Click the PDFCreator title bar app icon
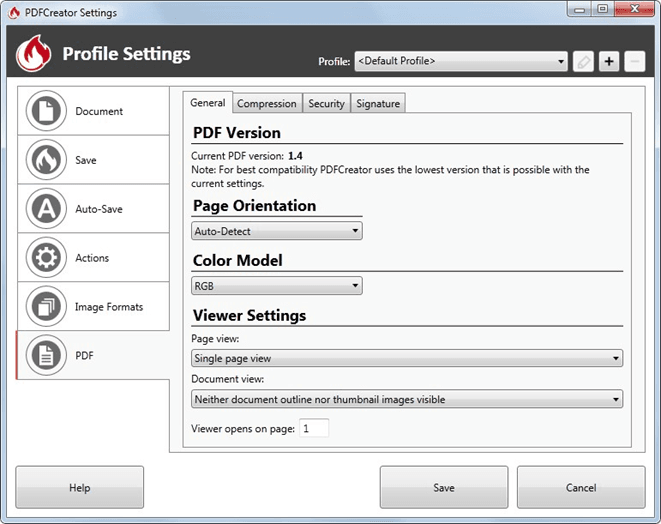This screenshot has height=524, width=661. [14, 13]
